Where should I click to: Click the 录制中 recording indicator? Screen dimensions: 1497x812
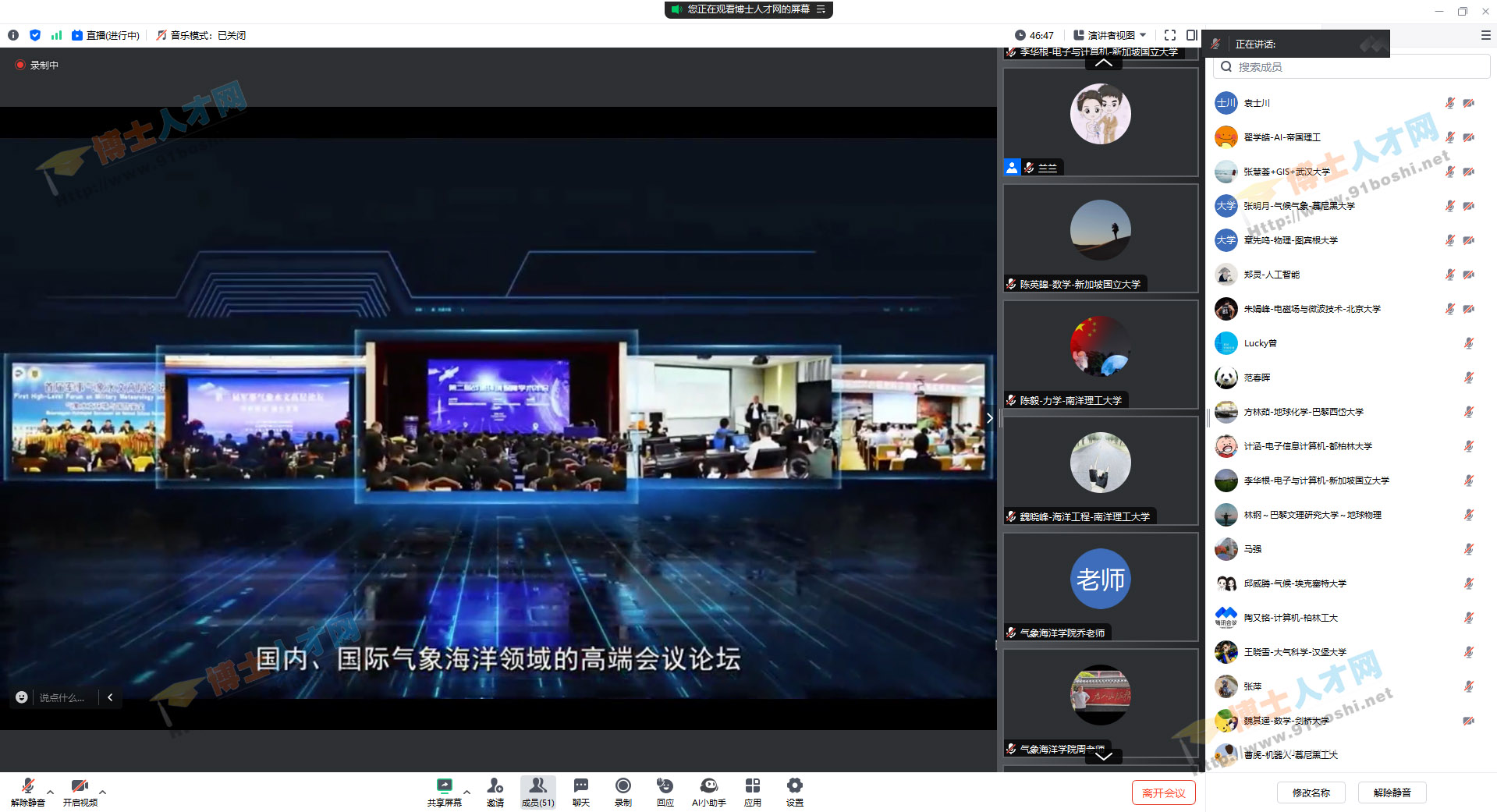37,65
